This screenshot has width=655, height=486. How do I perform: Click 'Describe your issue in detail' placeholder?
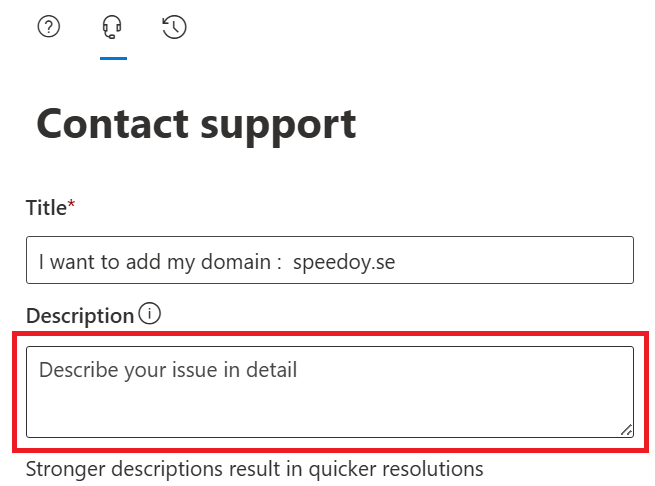point(168,370)
